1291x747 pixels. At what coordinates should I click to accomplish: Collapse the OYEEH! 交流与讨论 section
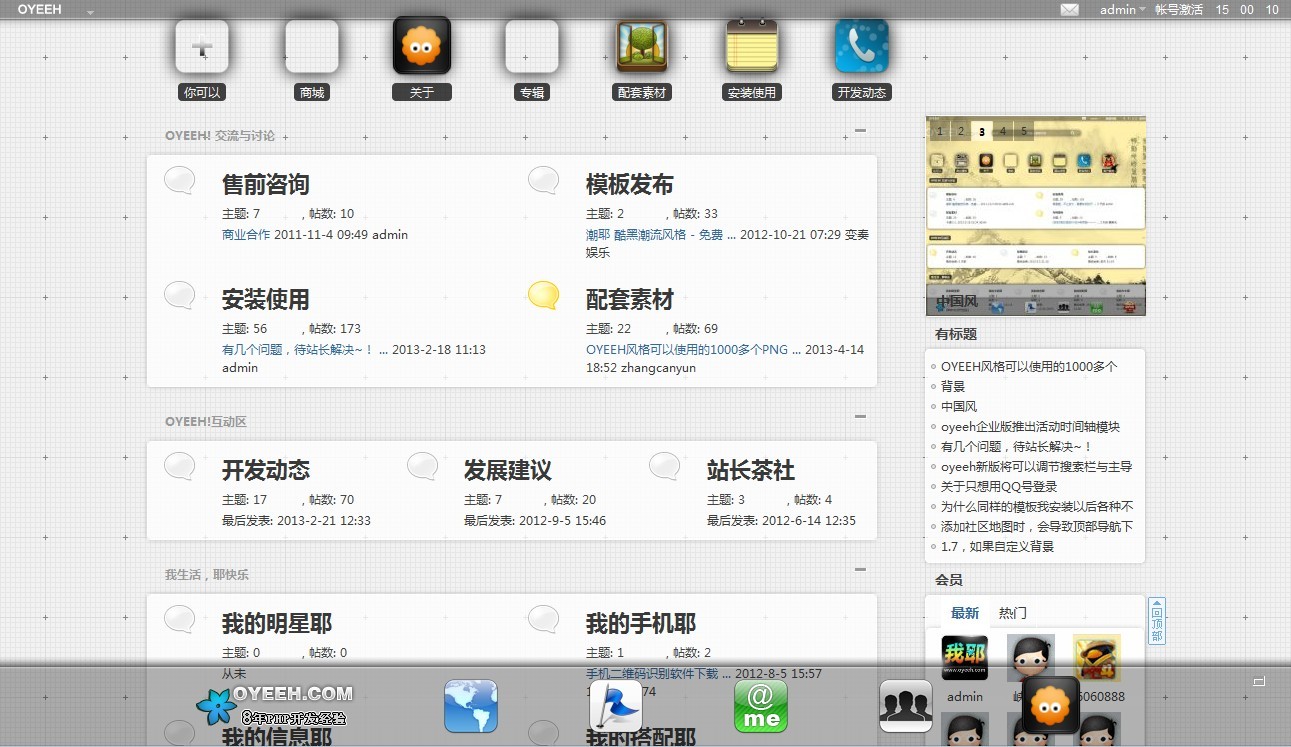click(860, 131)
